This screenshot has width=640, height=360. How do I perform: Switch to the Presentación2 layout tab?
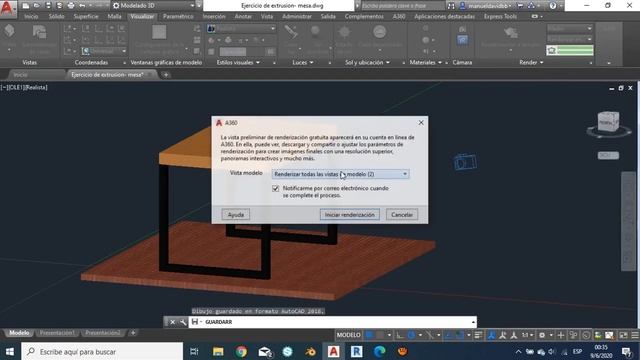102,333
